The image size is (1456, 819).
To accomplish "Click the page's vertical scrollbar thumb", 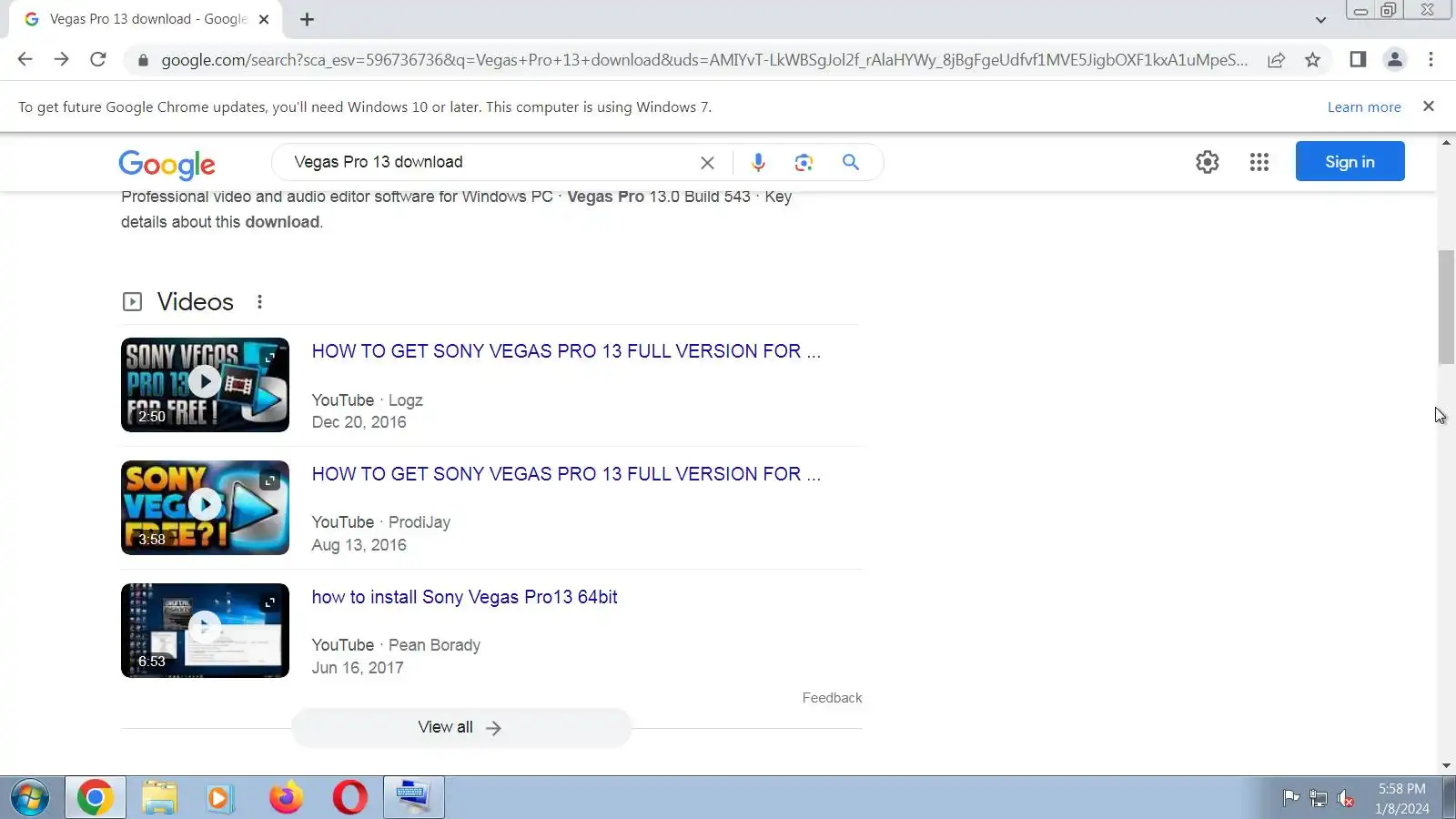I will pyautogui.click(x=1446, y=308).
